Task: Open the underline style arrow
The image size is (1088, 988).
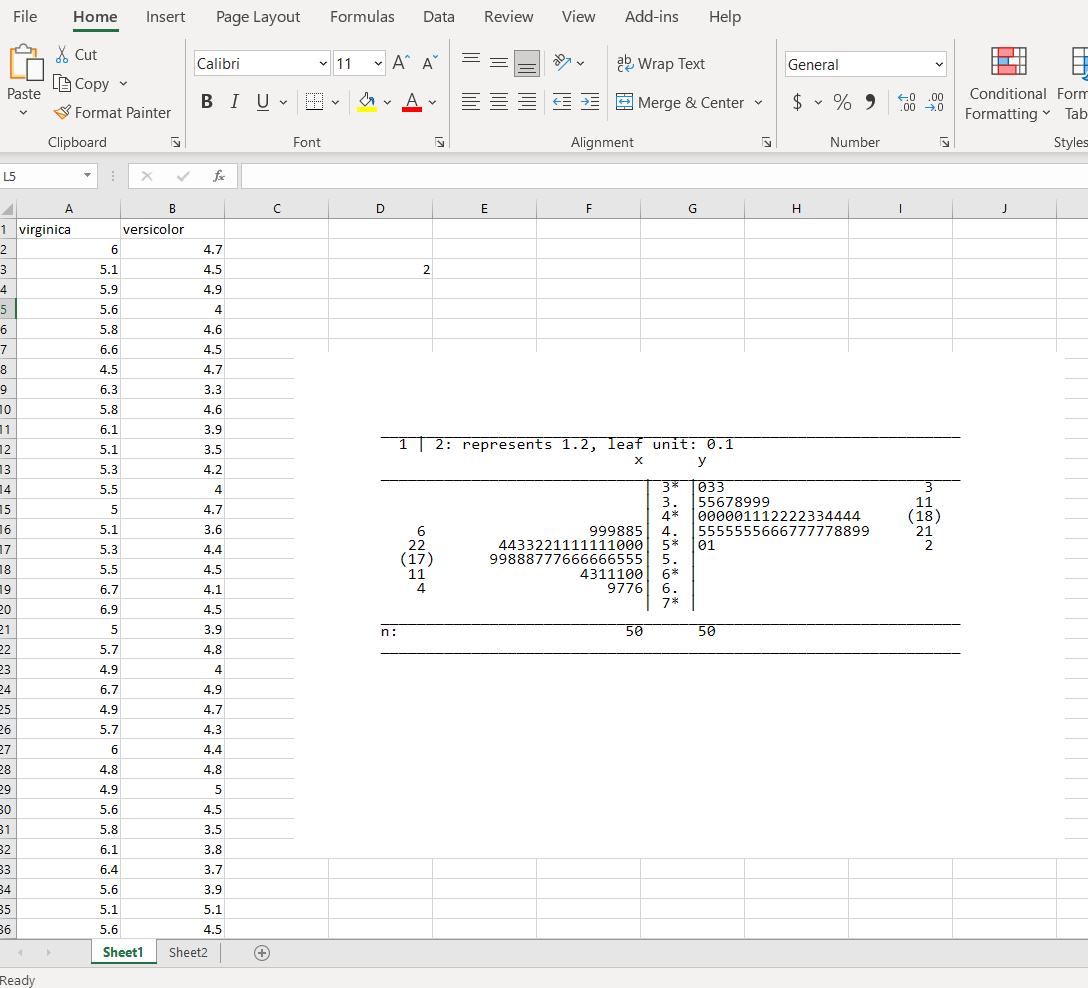Action: (x=283, y=102)
